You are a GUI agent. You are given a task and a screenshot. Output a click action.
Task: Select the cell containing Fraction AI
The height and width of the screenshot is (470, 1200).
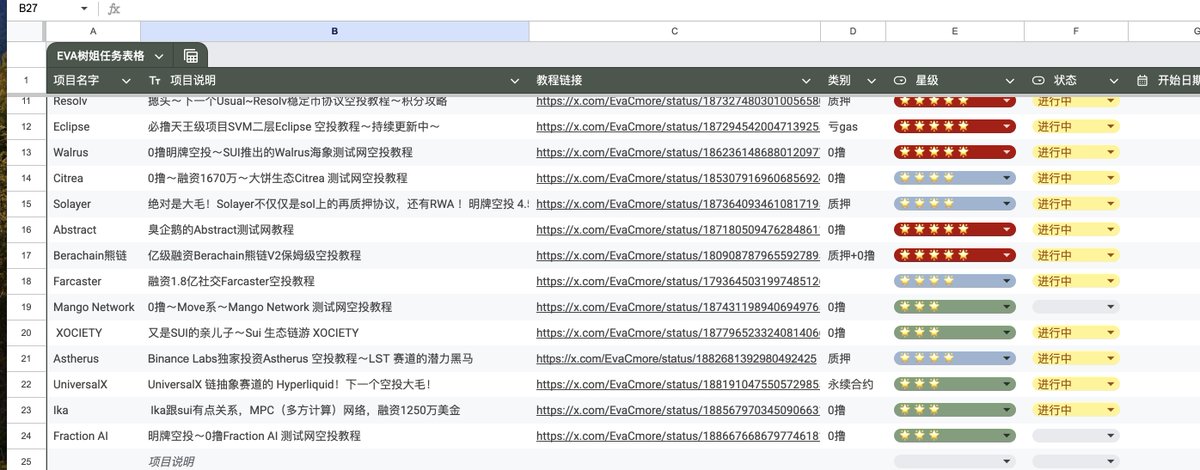click(x=94, y=436)
